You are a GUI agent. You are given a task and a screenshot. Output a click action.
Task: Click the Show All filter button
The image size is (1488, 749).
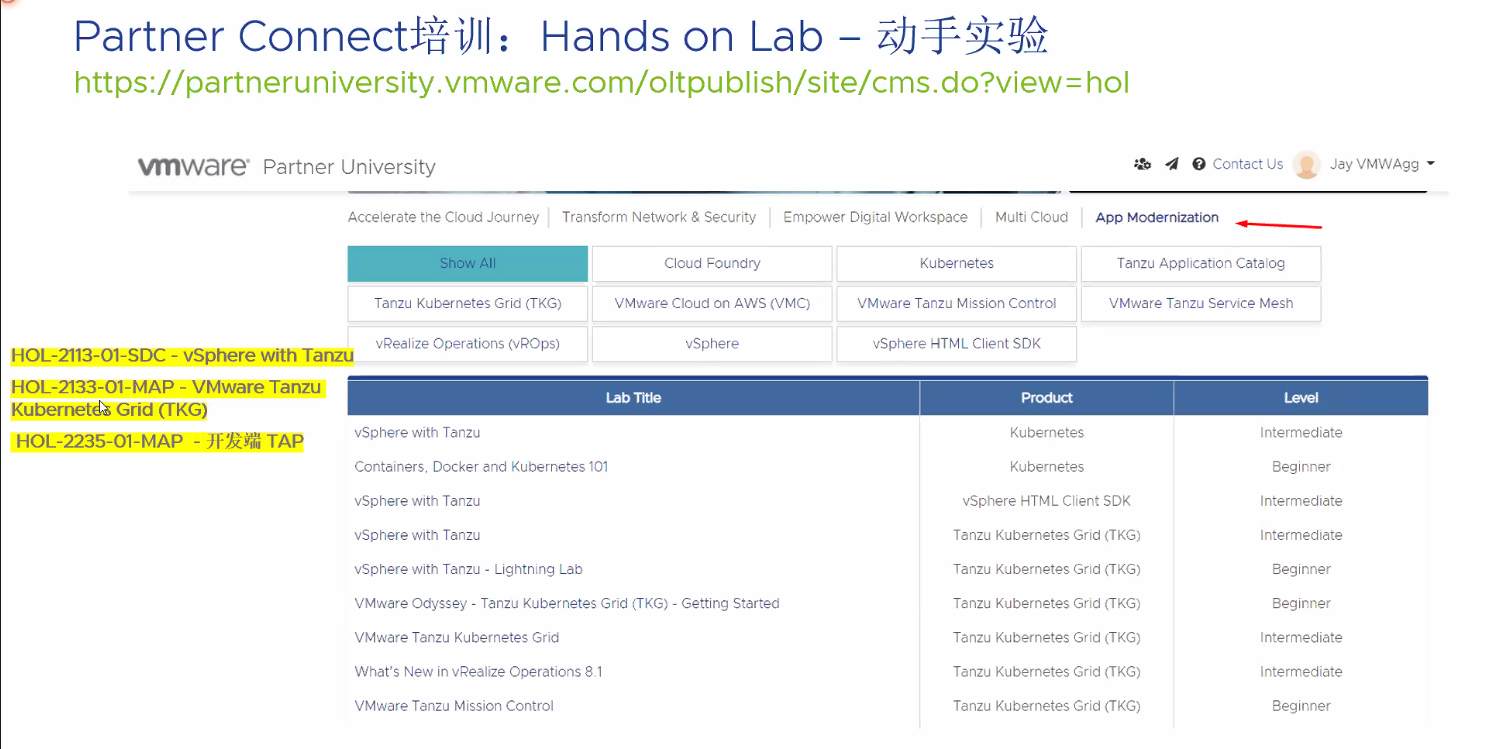[x=468, y=264]
